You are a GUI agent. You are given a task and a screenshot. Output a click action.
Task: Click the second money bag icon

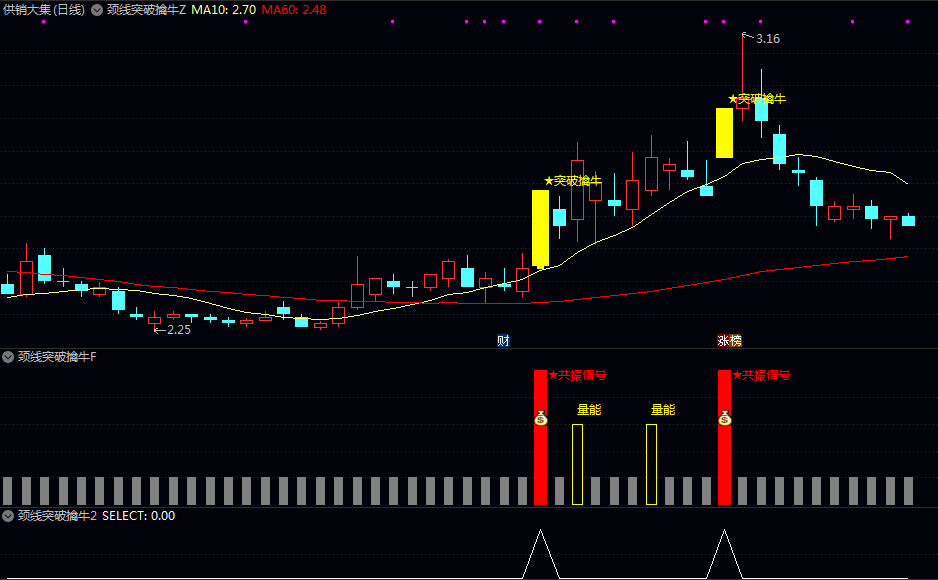[724, 418]
